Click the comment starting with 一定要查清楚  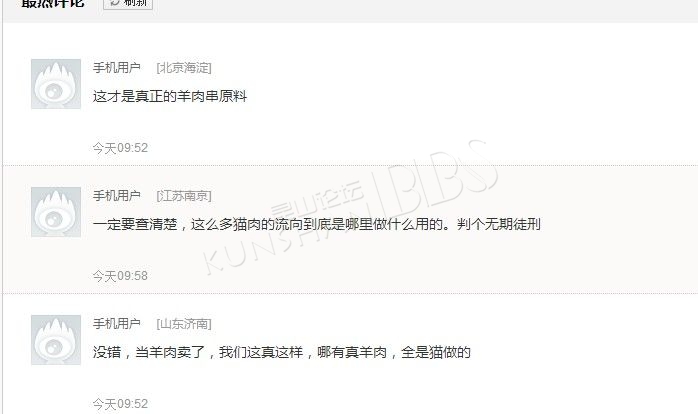317,224
